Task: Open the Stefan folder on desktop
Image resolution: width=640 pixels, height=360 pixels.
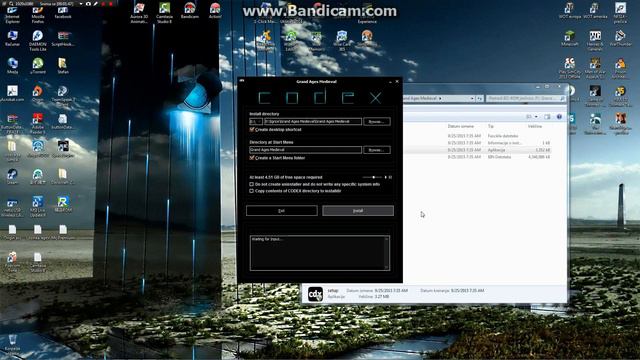Action: click(62, 65)
